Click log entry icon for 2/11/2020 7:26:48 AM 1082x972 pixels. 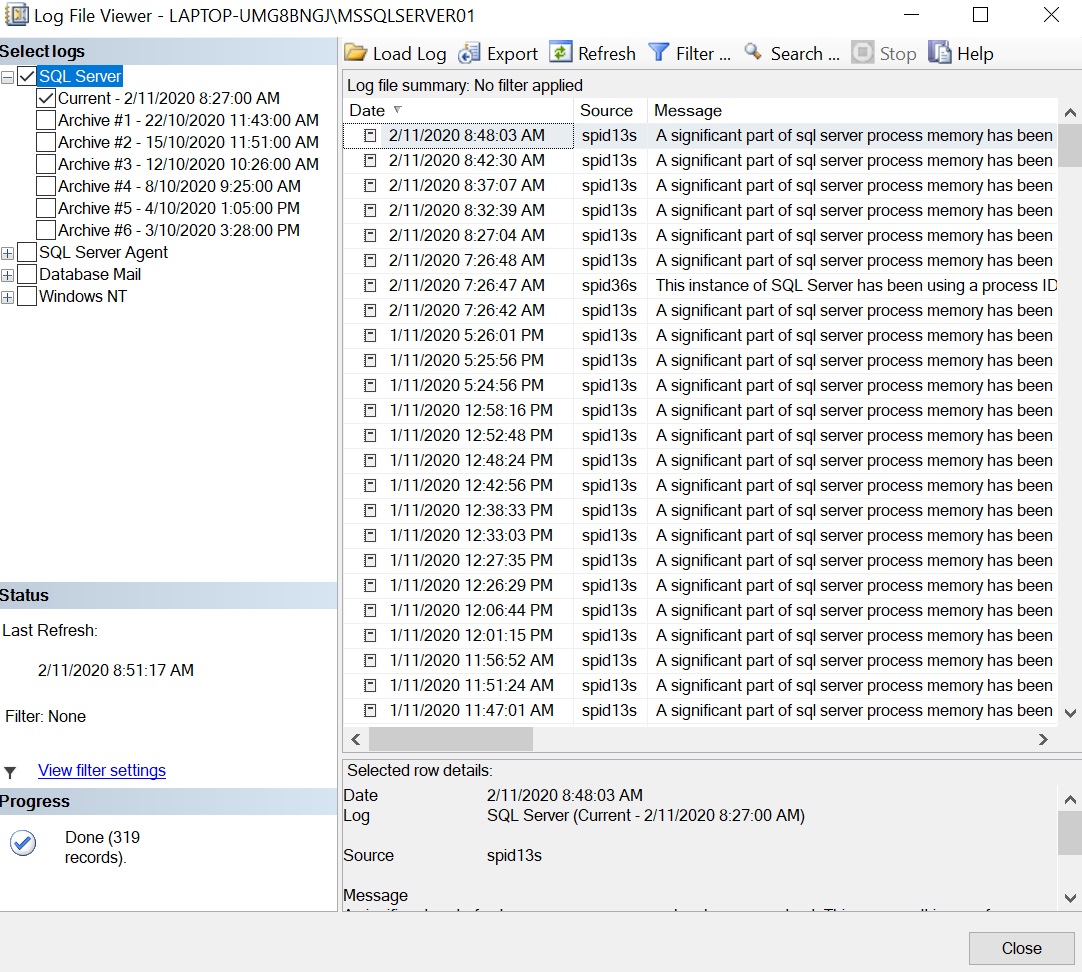371,261
